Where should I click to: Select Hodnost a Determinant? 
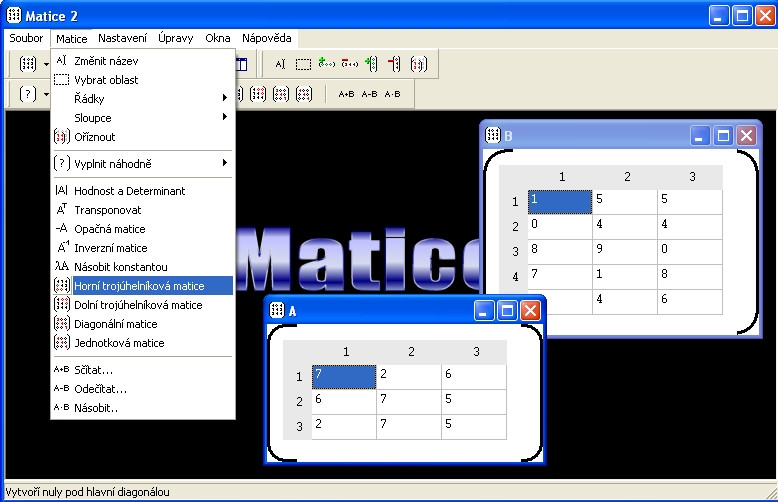tap(142, 191)
